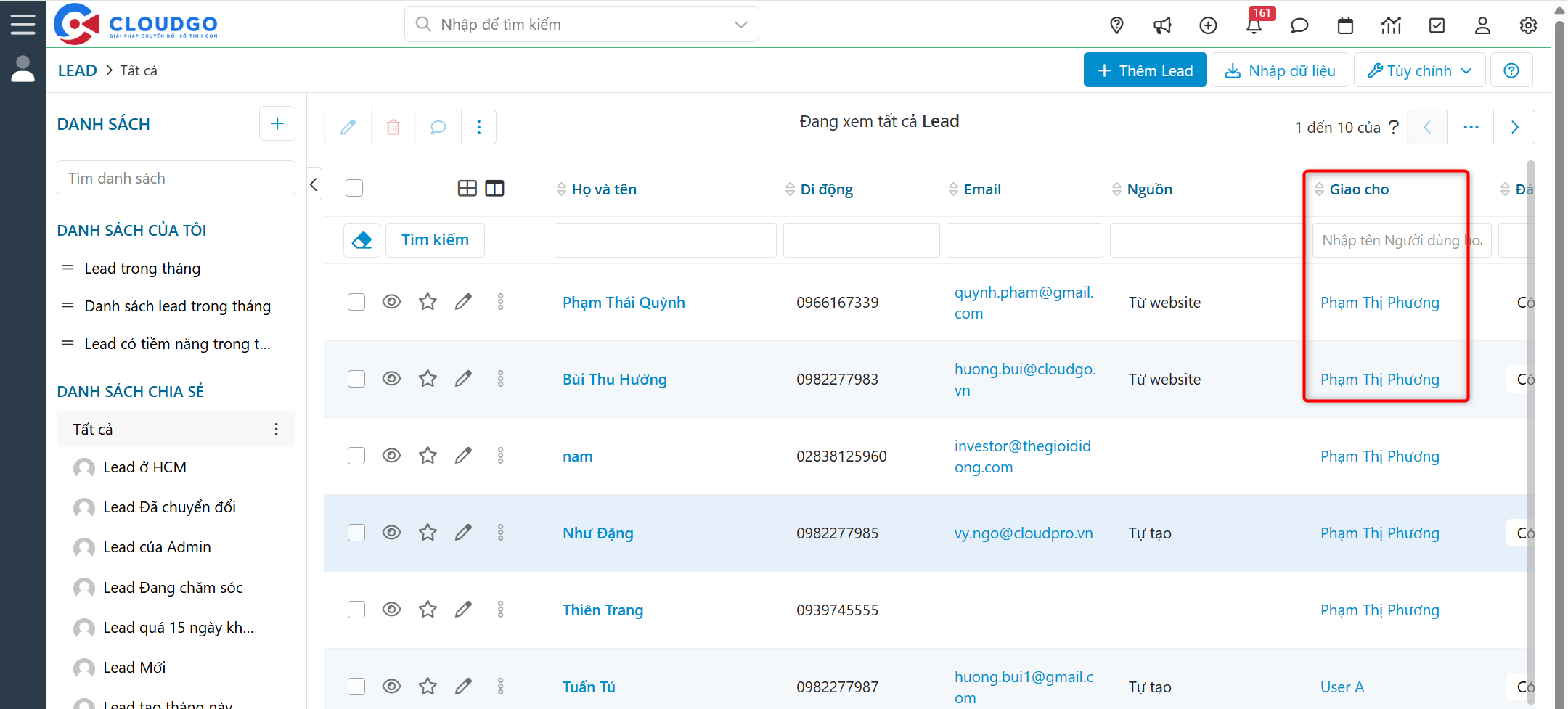Open the megaphone announcements icon
1568x709 pixels.
click(1162, 25)
